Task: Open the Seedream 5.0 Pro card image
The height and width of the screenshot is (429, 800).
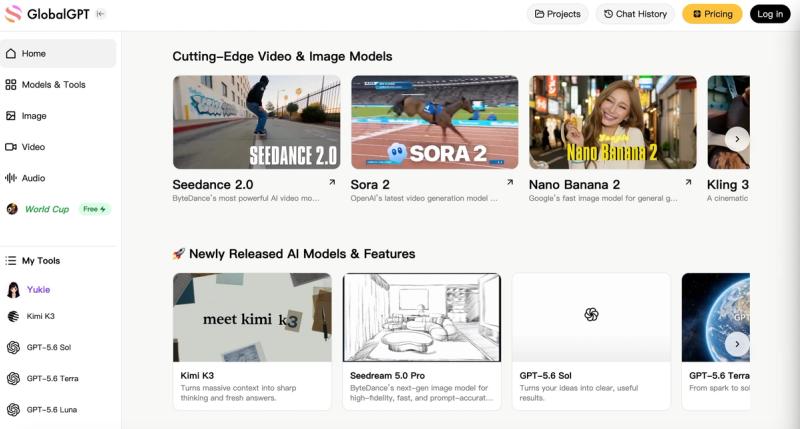Action: 422,317
